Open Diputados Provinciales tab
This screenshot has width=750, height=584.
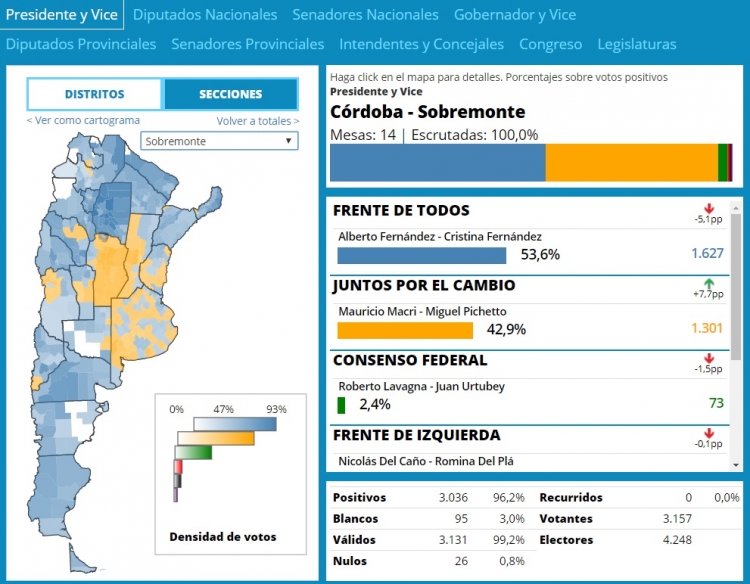click(81, 44)
